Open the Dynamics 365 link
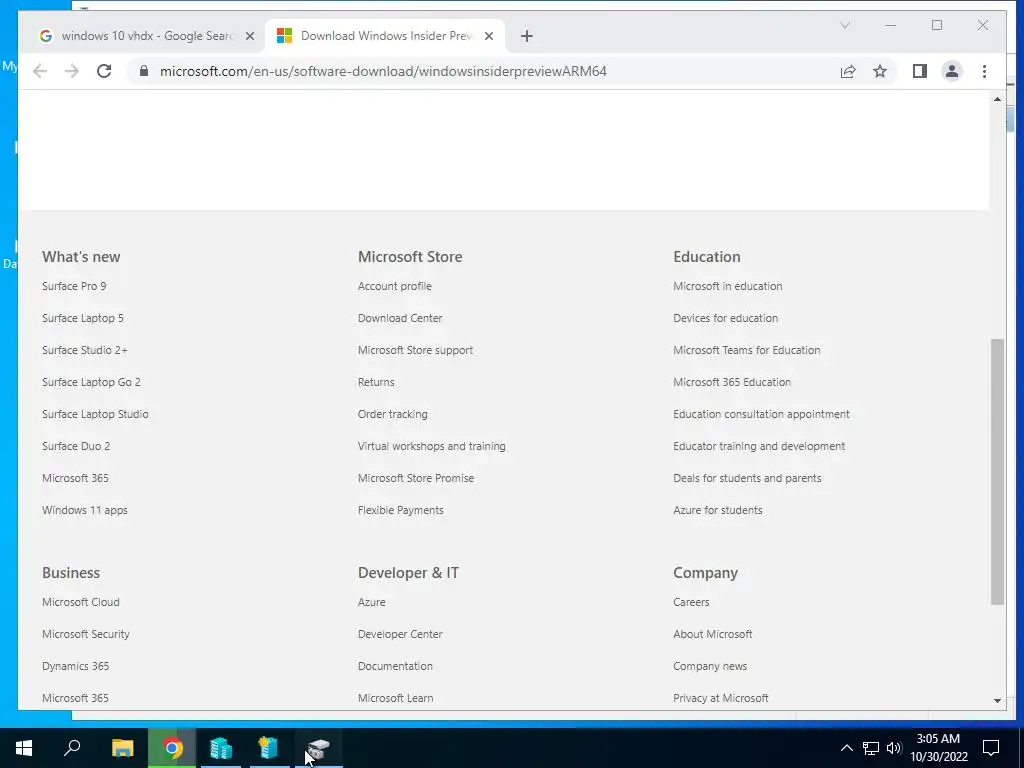1024x768 pixels. tap(75, 666)
